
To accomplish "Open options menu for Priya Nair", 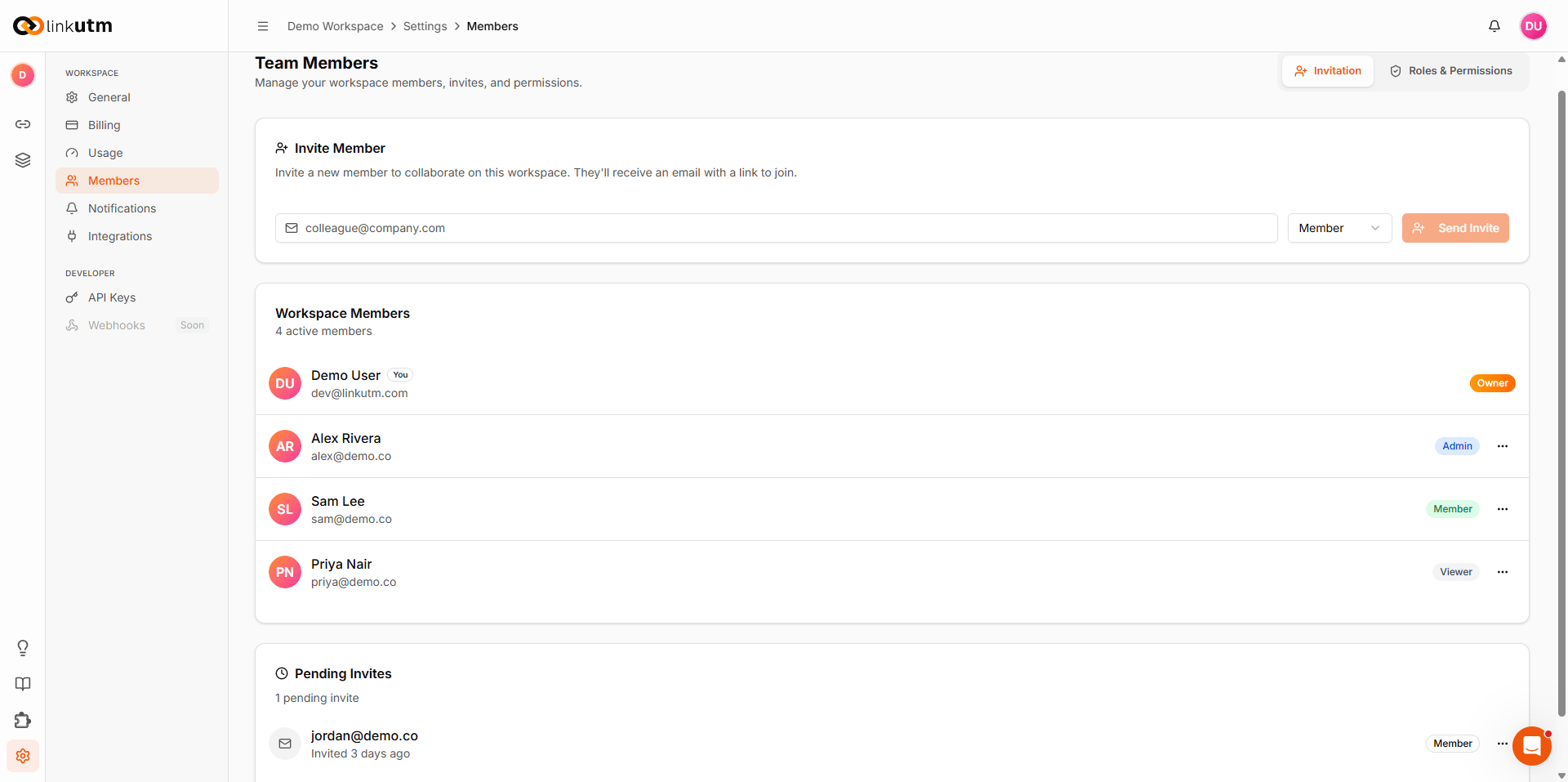I will 1503,572.
